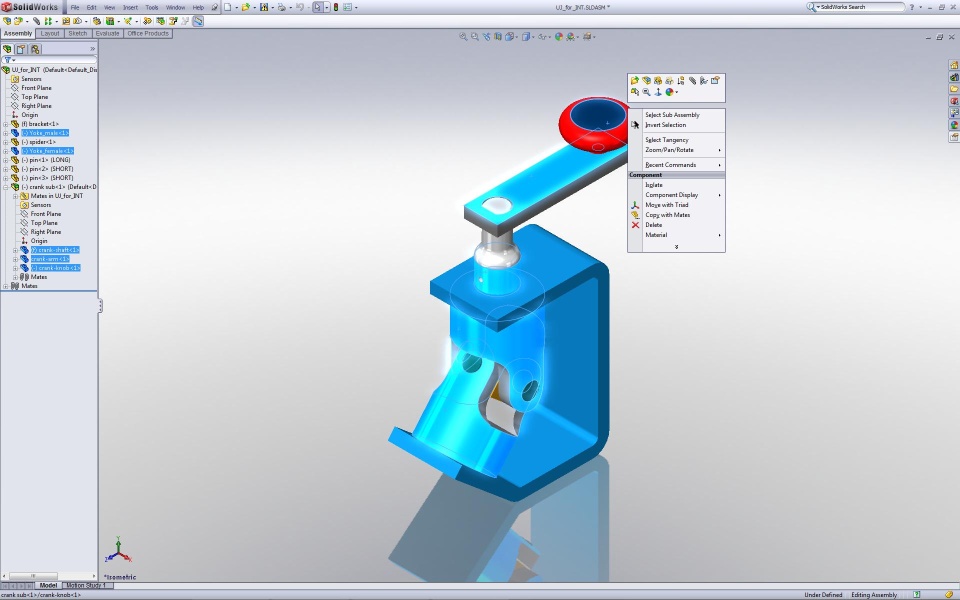Open the Tools menu
The height and width of the screenshot is (600, 960).
point(152,7)
